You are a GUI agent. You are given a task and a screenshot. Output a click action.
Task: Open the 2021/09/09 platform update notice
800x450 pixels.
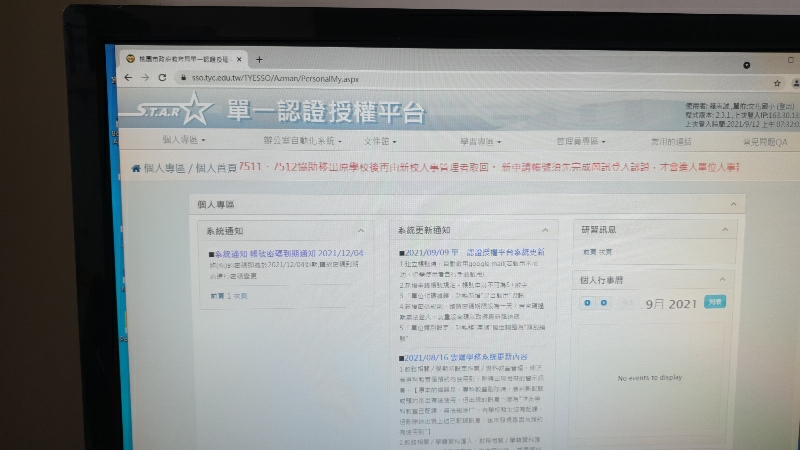[472, 252]
